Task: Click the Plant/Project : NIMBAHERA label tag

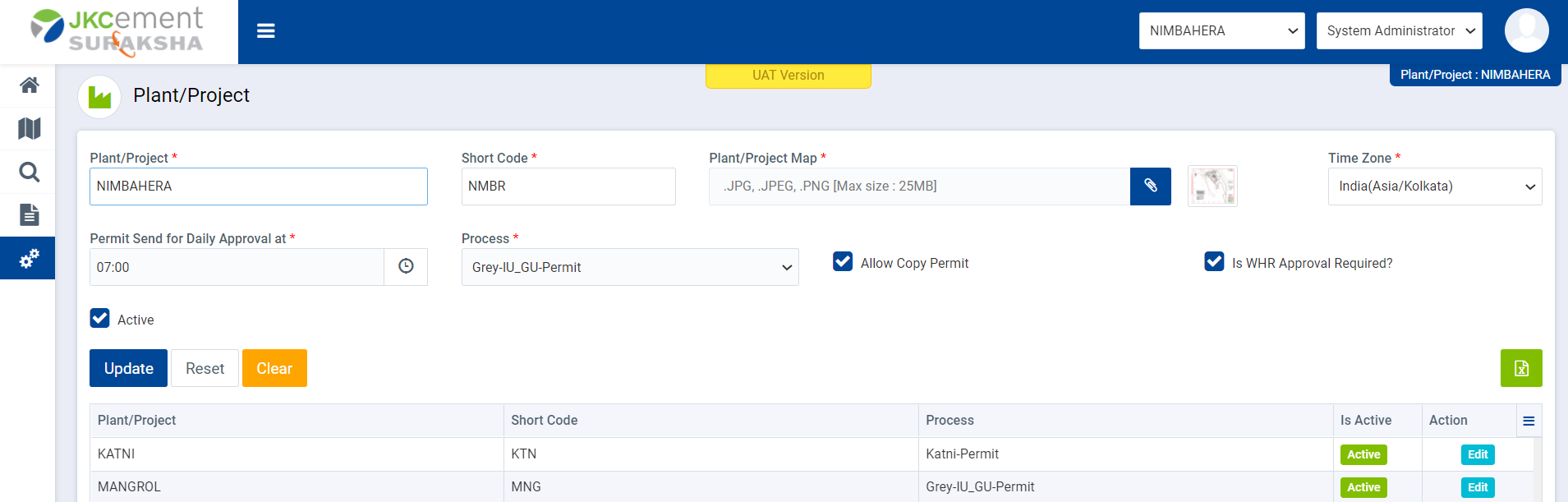Action: pos(1475,75)
